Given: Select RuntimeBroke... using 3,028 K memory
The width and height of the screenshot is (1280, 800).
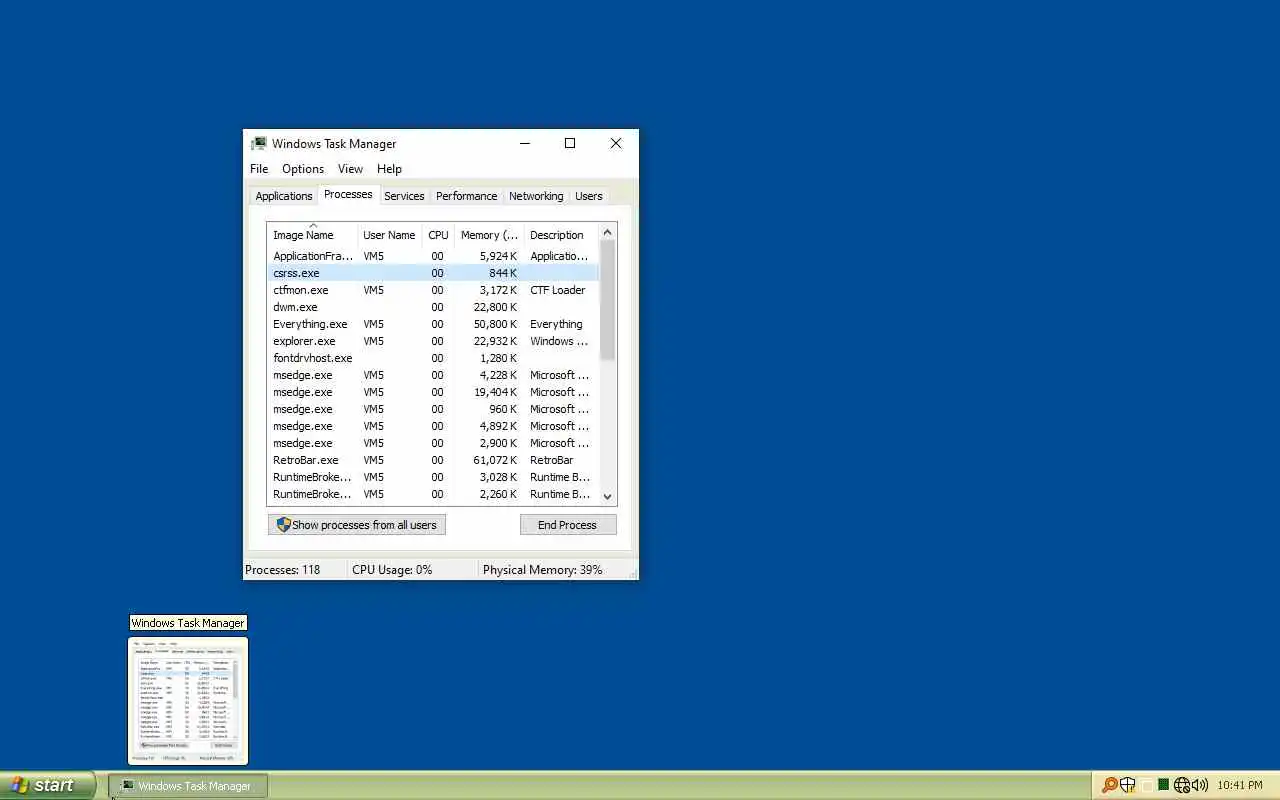Looking at the screenshot, I should tap(433, 477).
